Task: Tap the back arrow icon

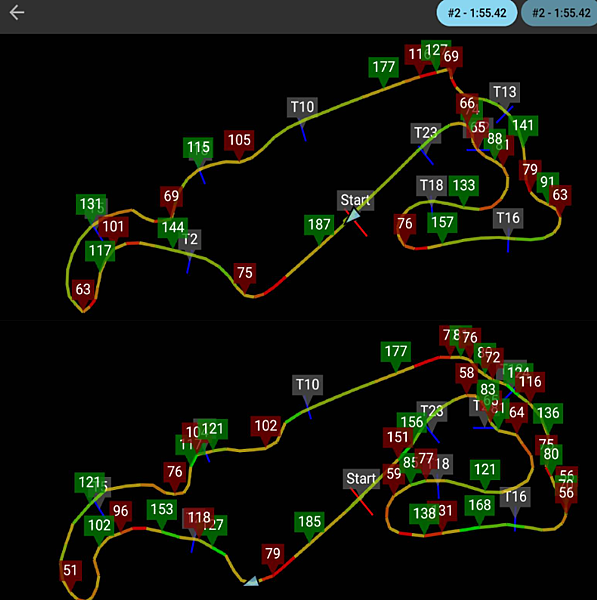Action: click(x=17, y=13)
